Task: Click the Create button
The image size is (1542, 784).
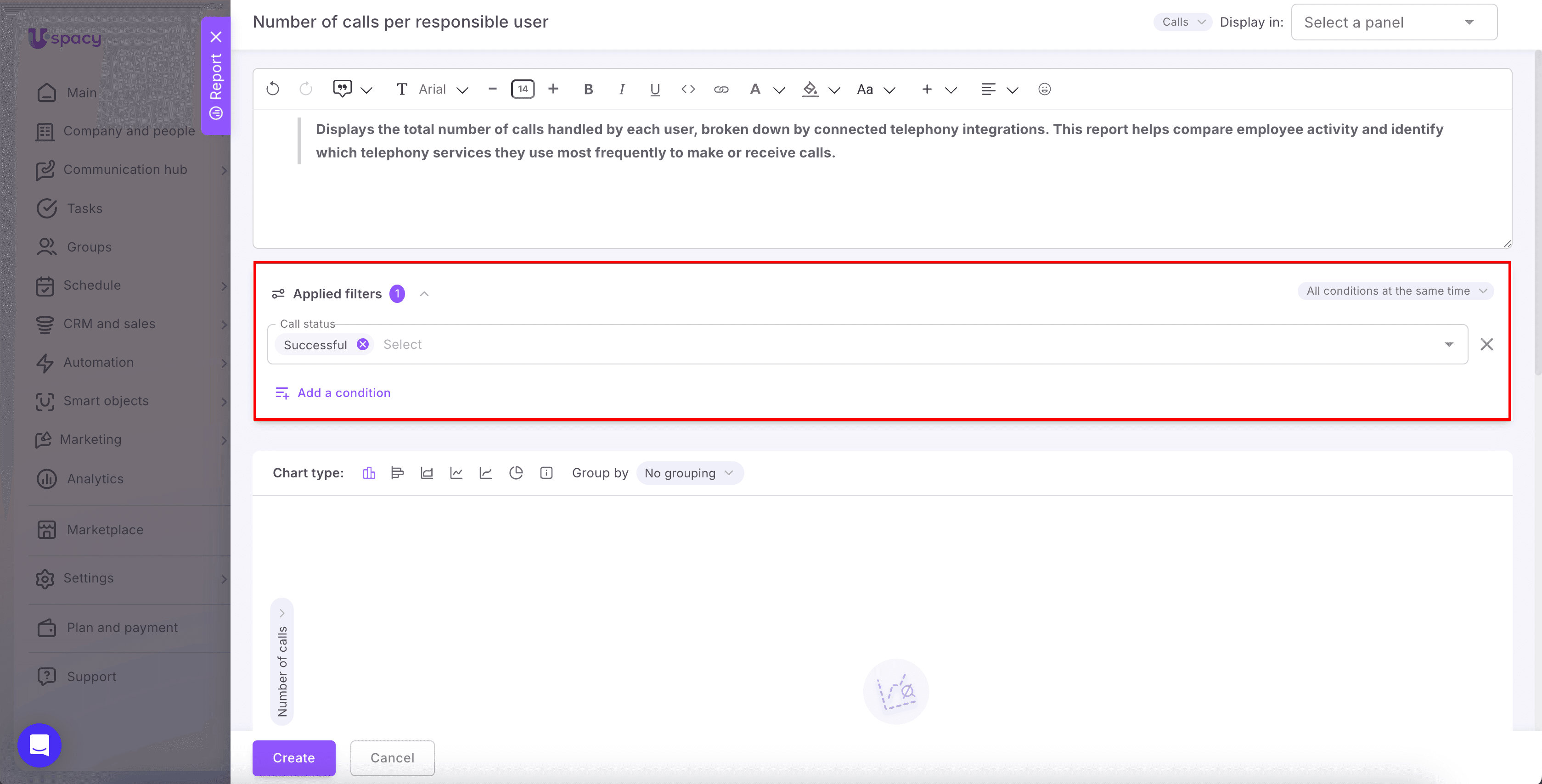Action: coord(294,758)
